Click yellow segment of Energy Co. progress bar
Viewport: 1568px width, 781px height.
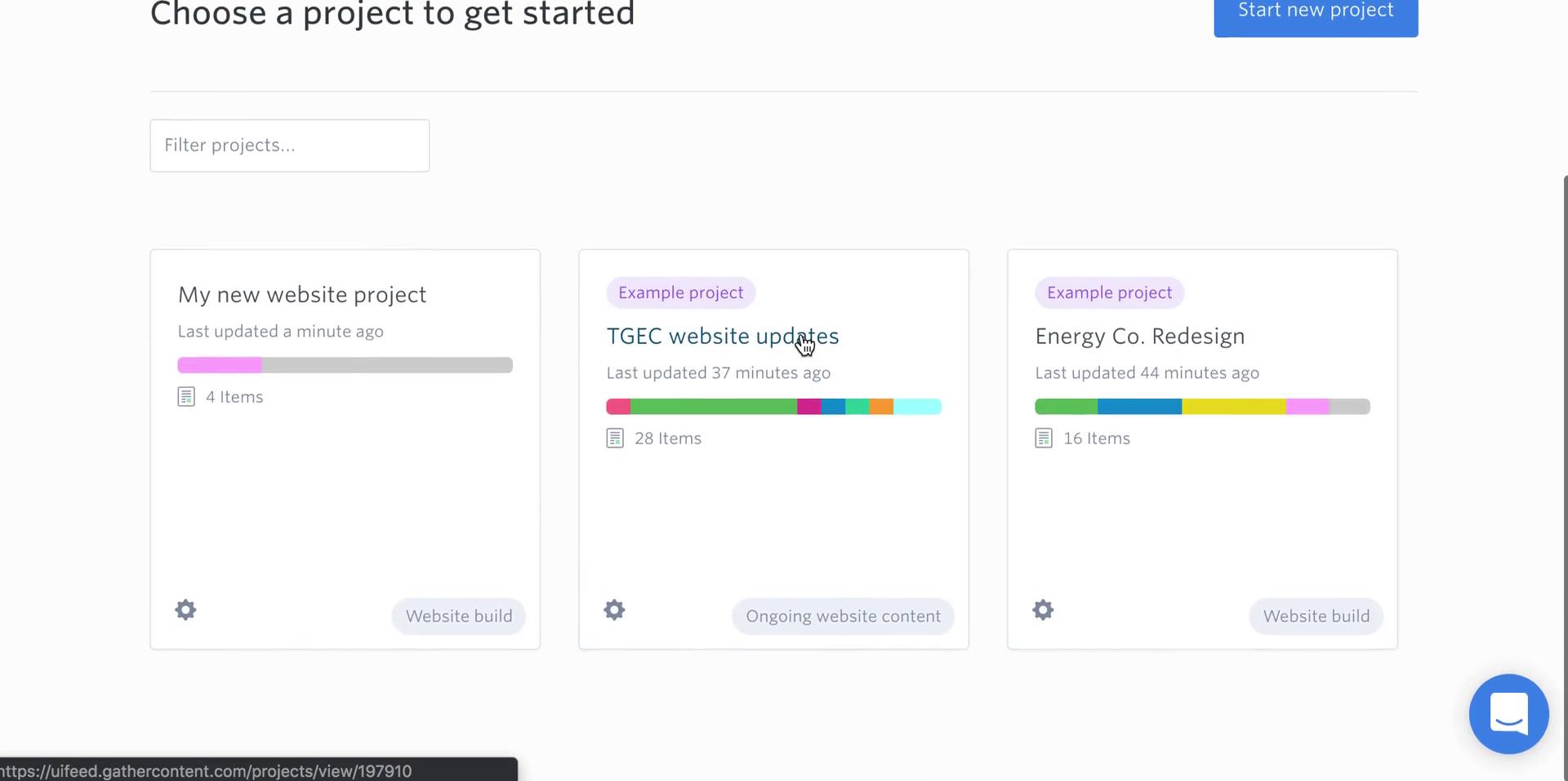(x=1233, y=407)
